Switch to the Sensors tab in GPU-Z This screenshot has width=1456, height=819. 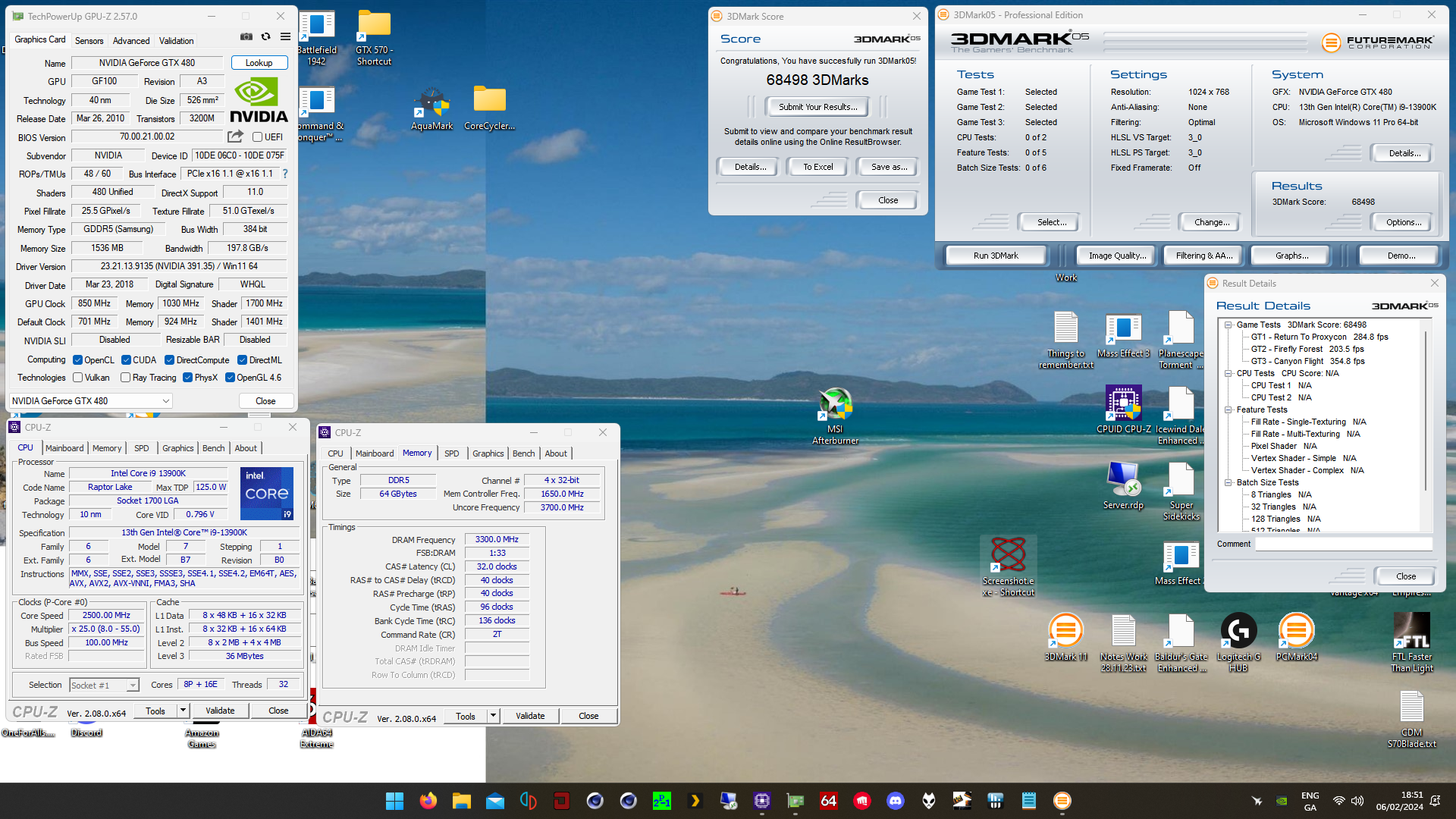click(x=89, y=41)
